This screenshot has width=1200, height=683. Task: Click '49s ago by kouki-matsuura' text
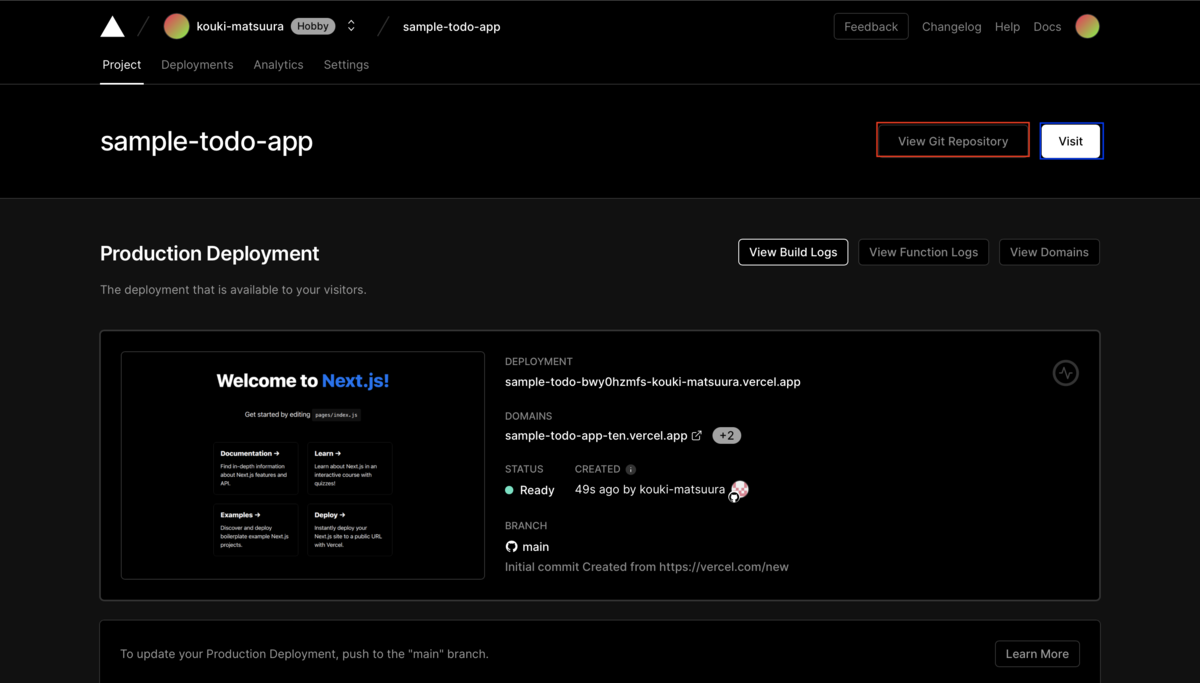650,490
